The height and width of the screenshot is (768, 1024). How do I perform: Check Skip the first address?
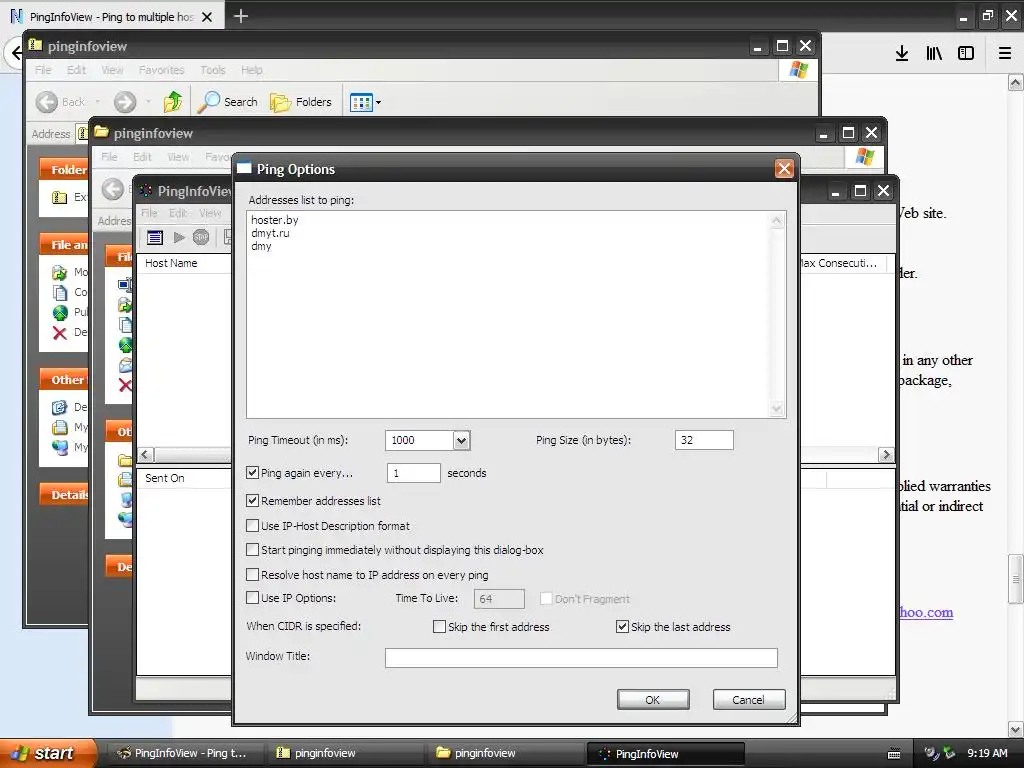439,626
